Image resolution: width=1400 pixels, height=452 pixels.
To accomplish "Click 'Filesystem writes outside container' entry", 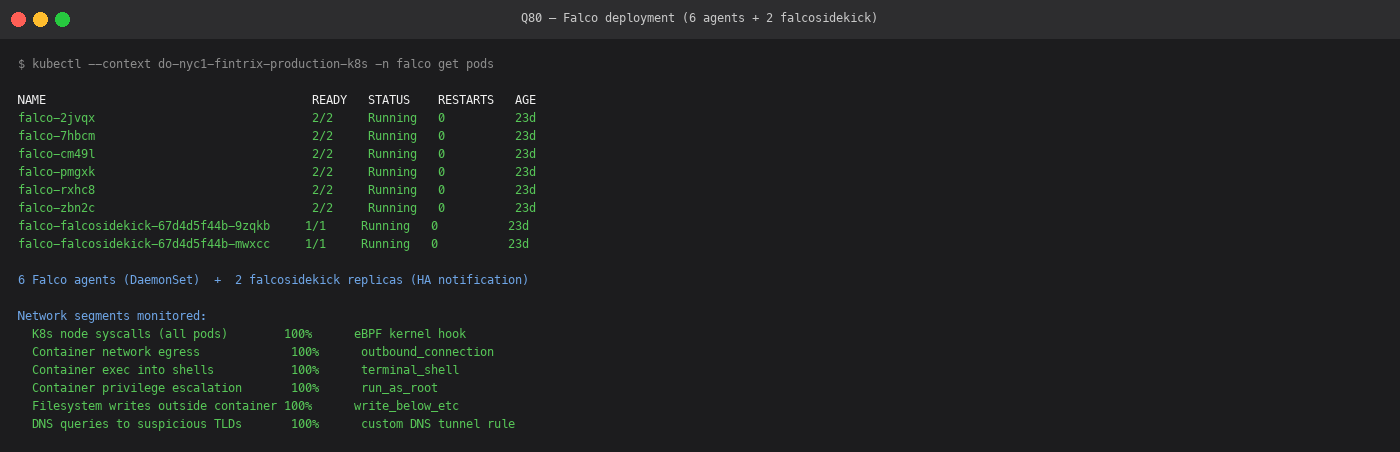I will (x=154, y=406).
